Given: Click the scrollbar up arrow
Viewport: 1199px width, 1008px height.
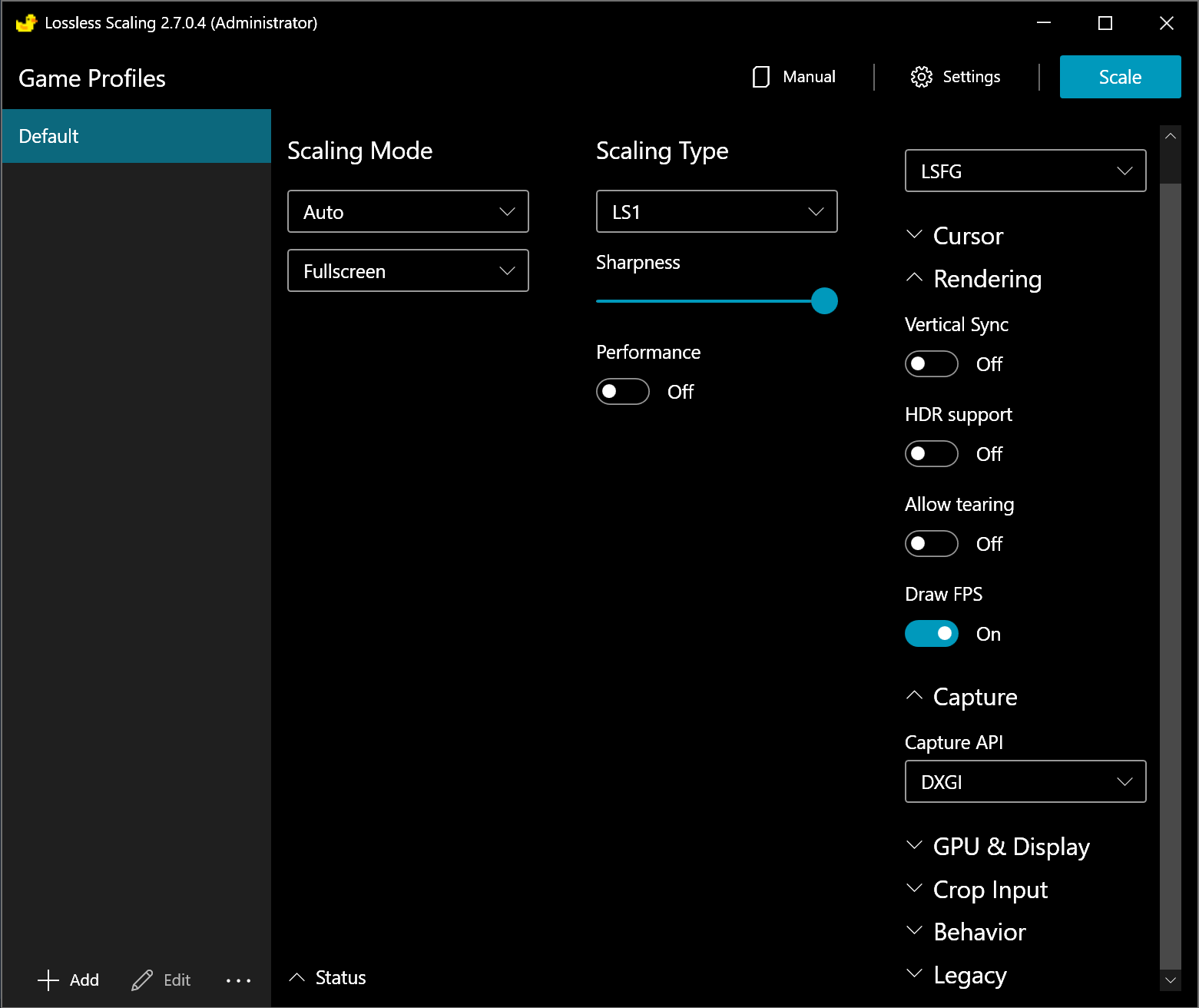Looking at the screenshot, I should click(1171, 136).
